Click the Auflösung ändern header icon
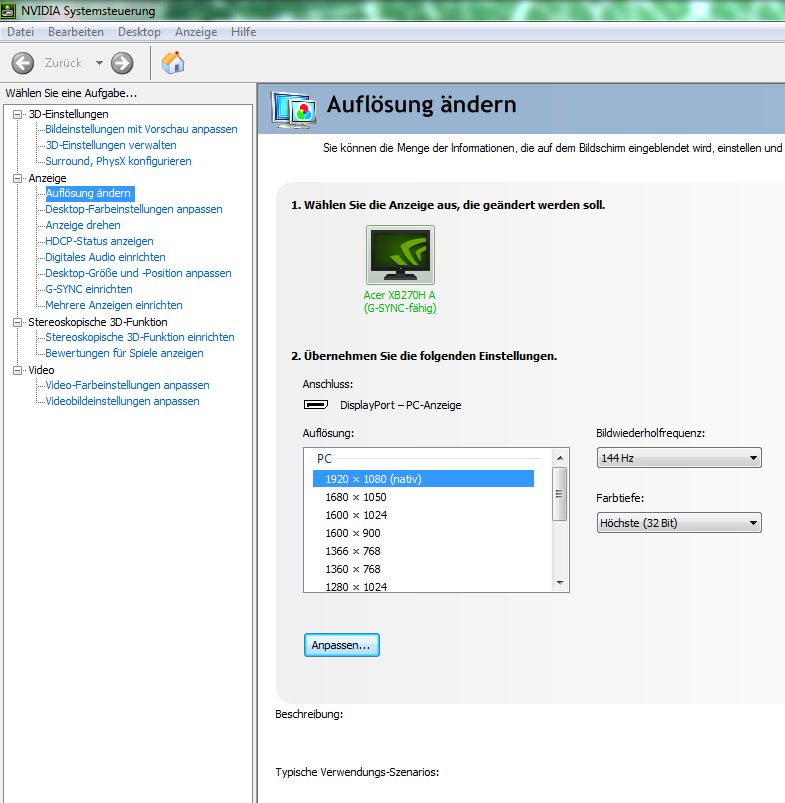Screen dimensions: 785x803 (293, 109)
